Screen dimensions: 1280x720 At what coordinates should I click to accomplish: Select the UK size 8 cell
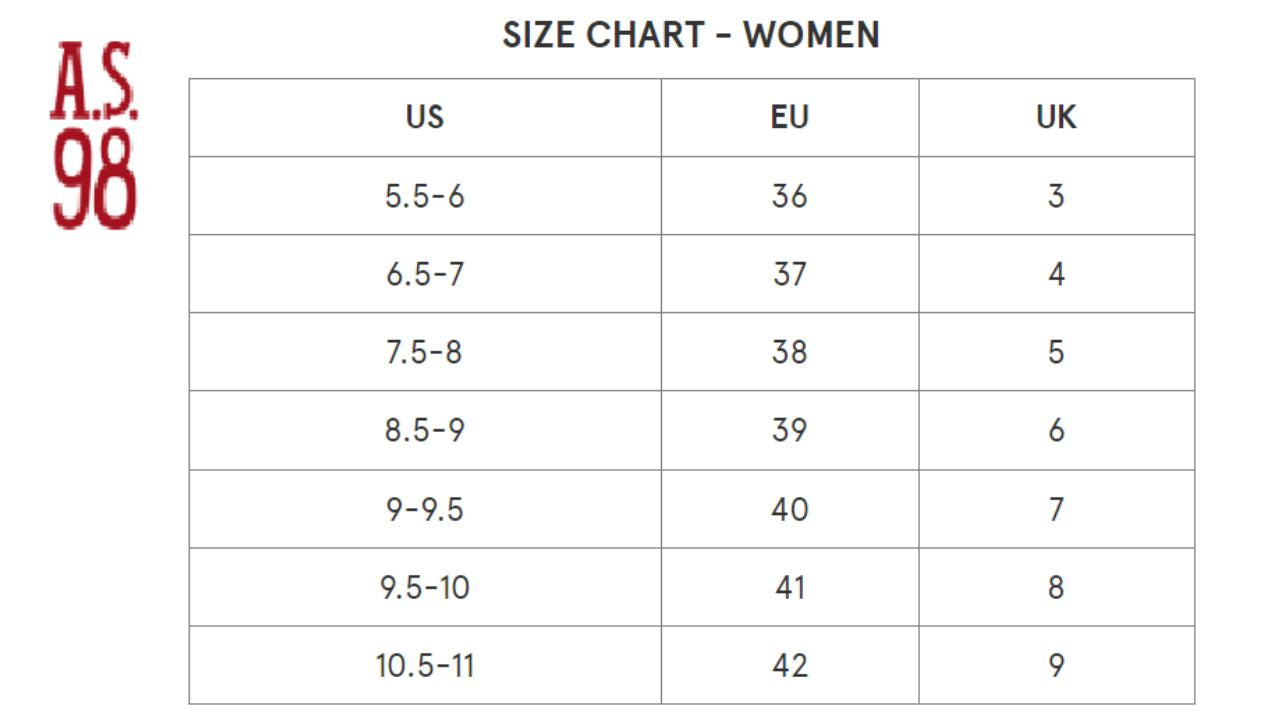(1056, 587)
